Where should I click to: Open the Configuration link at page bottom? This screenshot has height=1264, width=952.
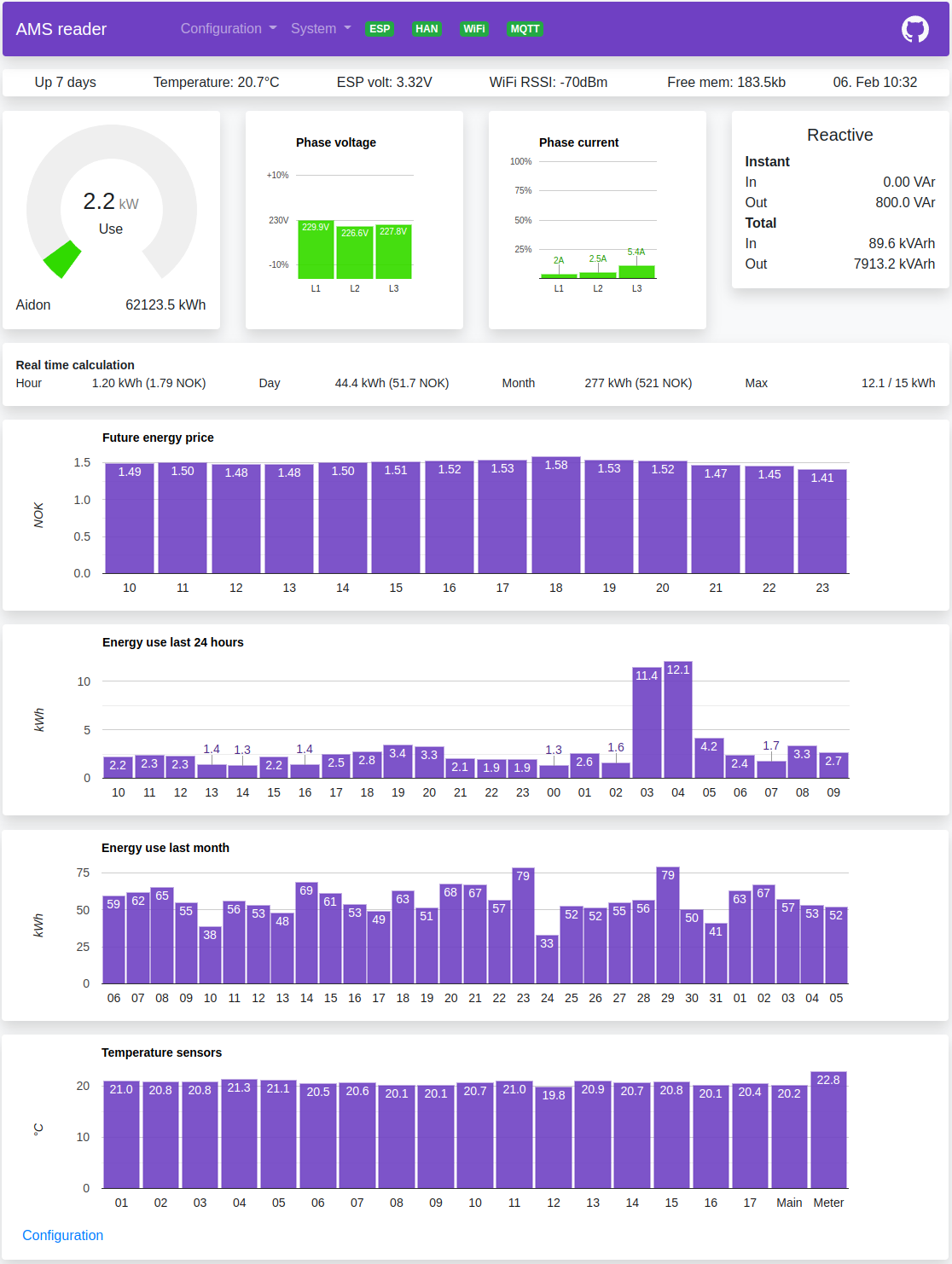coord(62,1235)
